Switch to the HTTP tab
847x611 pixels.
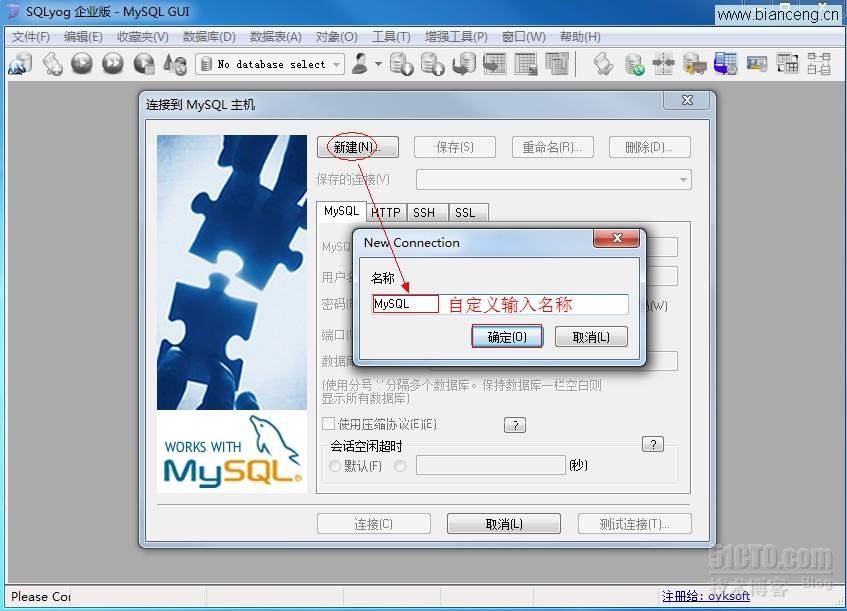(x=386, y=212)
